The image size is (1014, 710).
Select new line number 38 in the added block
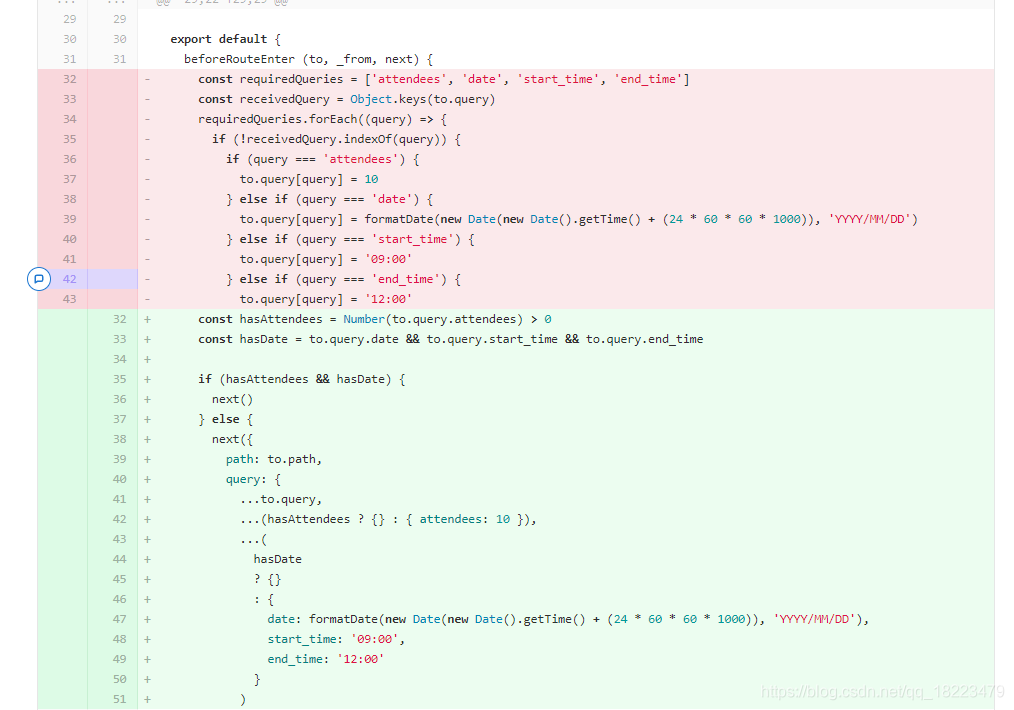click(x=120, y=439)
